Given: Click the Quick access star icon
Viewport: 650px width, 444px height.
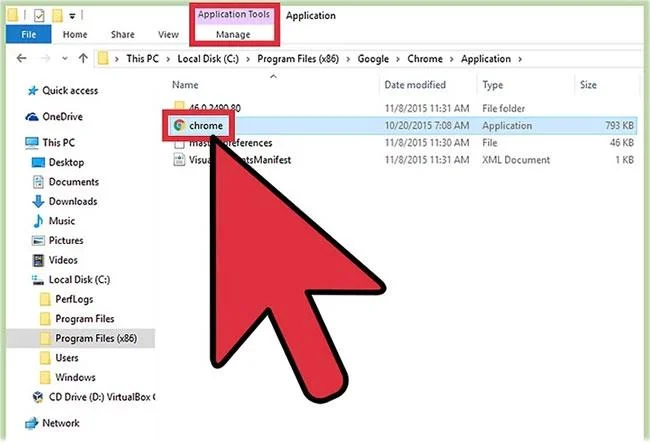Looking at the screenshot, I should [x=32, y=91].
